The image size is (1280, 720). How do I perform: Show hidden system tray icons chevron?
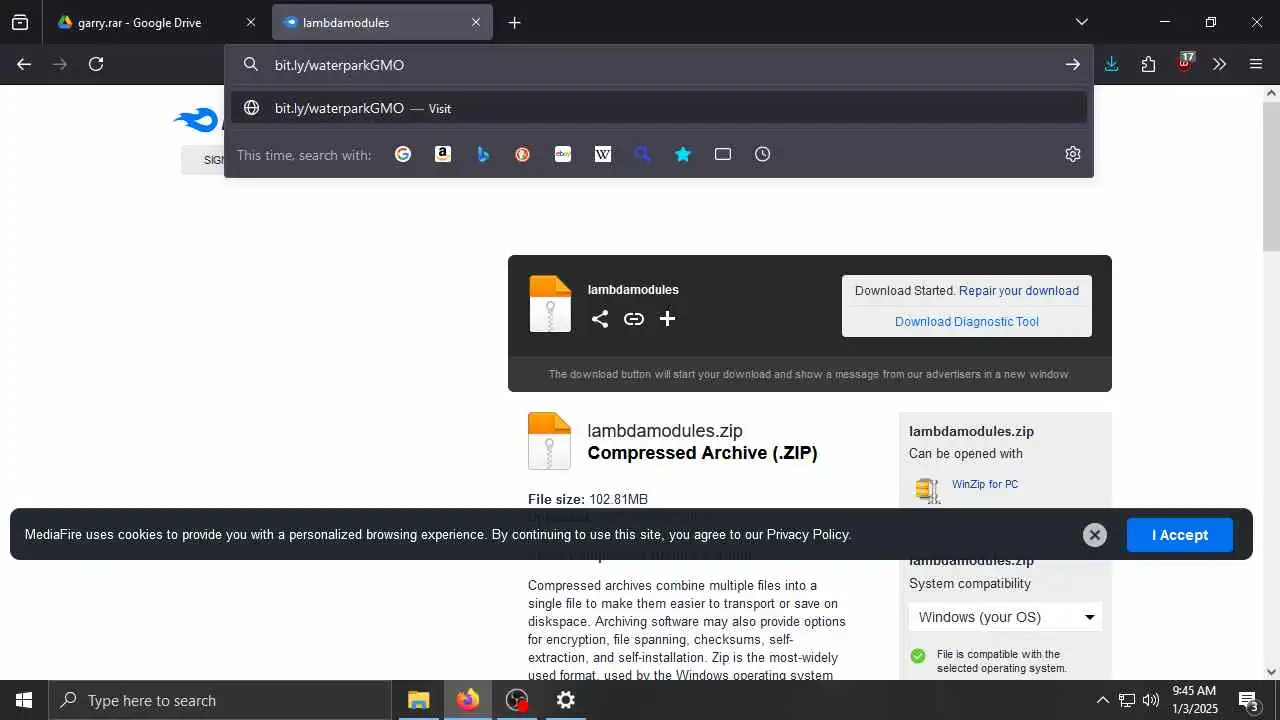pos(1102,700)
